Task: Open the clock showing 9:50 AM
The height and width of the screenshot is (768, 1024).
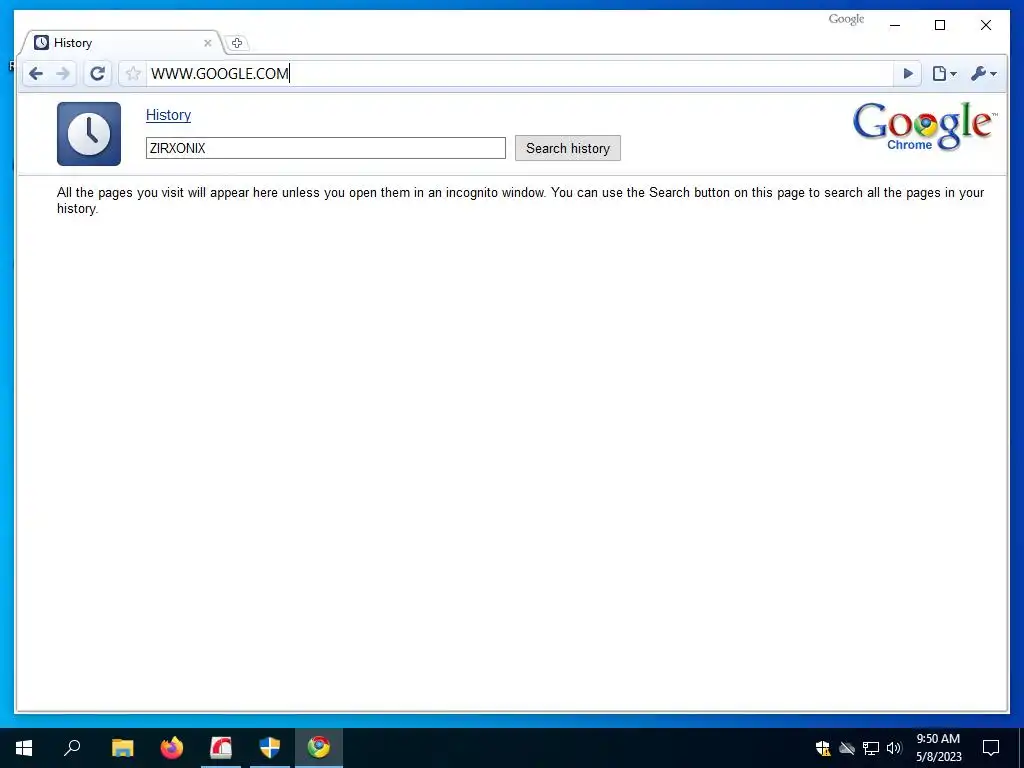Action: pos(938,748)
